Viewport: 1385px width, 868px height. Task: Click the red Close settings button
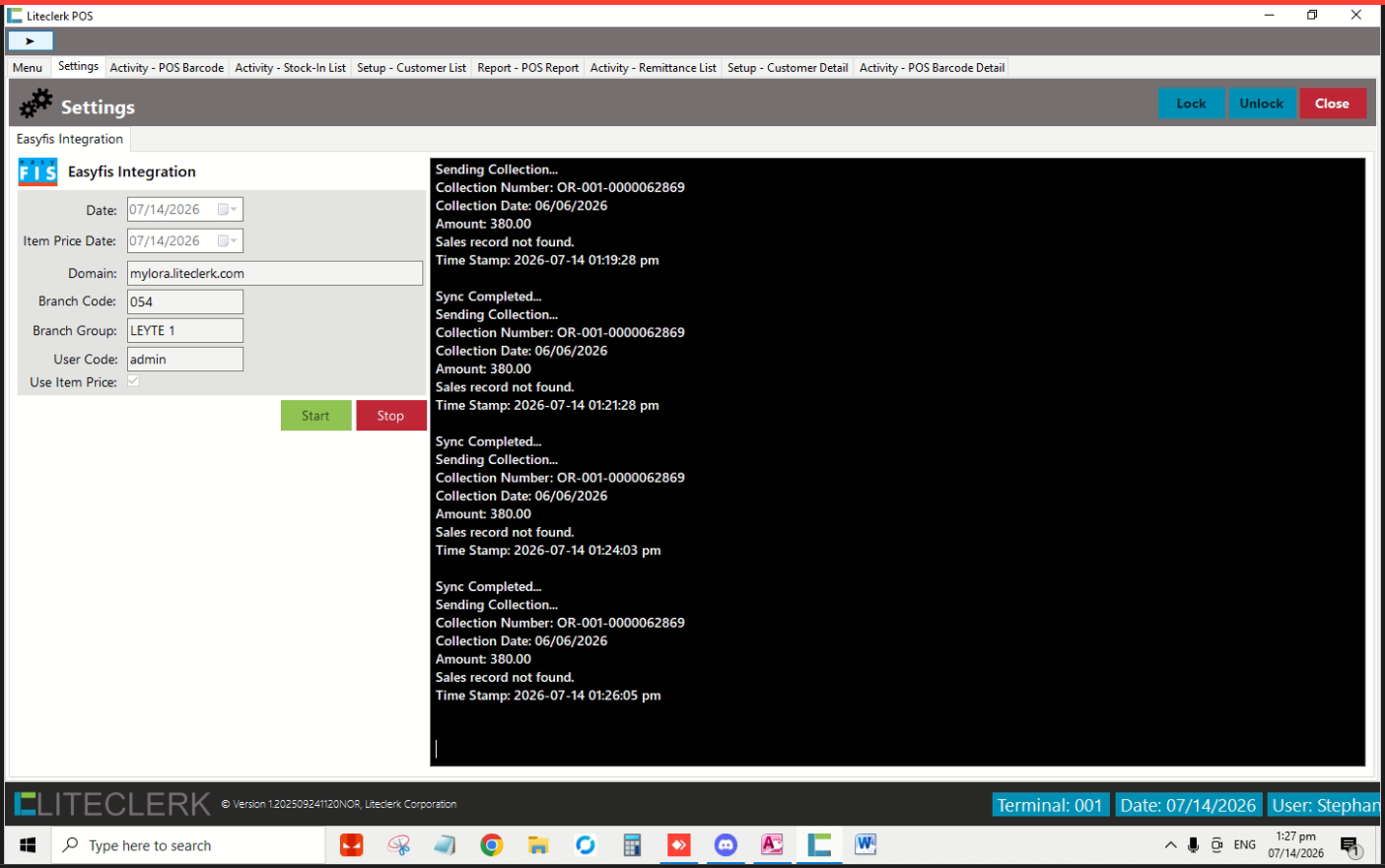click(1332, 103)
